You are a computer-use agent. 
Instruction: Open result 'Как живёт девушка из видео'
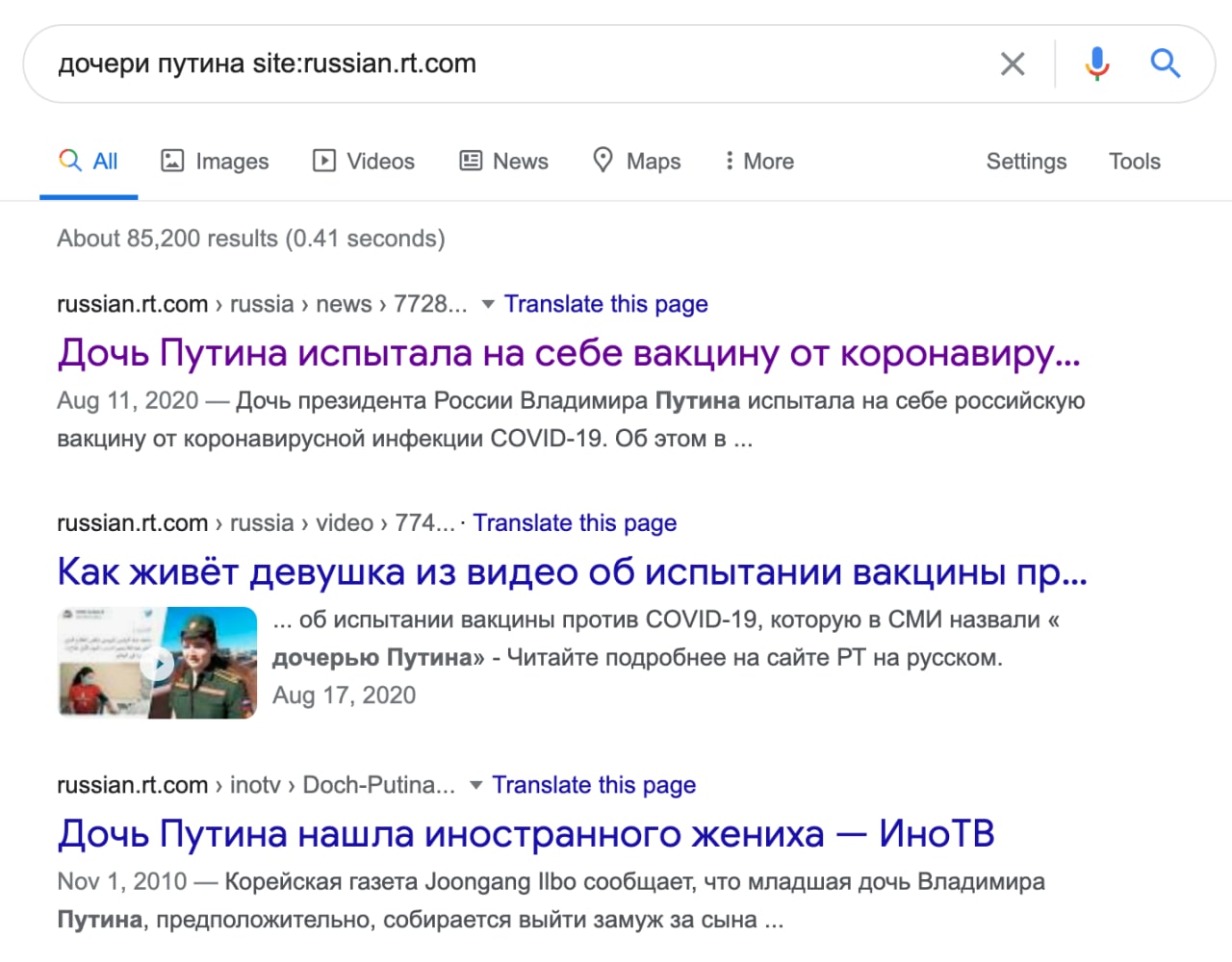pos(573,572)
